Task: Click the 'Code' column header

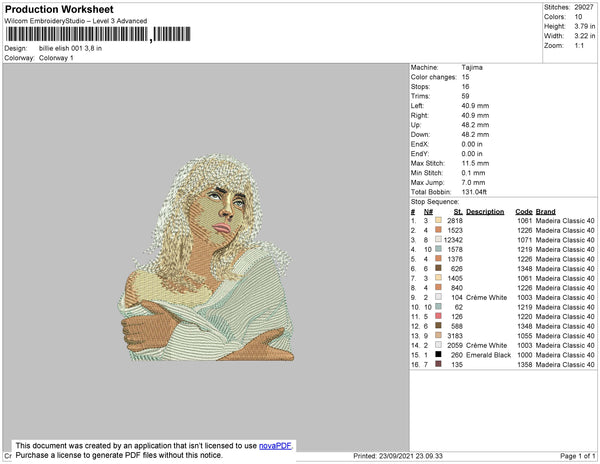Action: coord(523,212)
